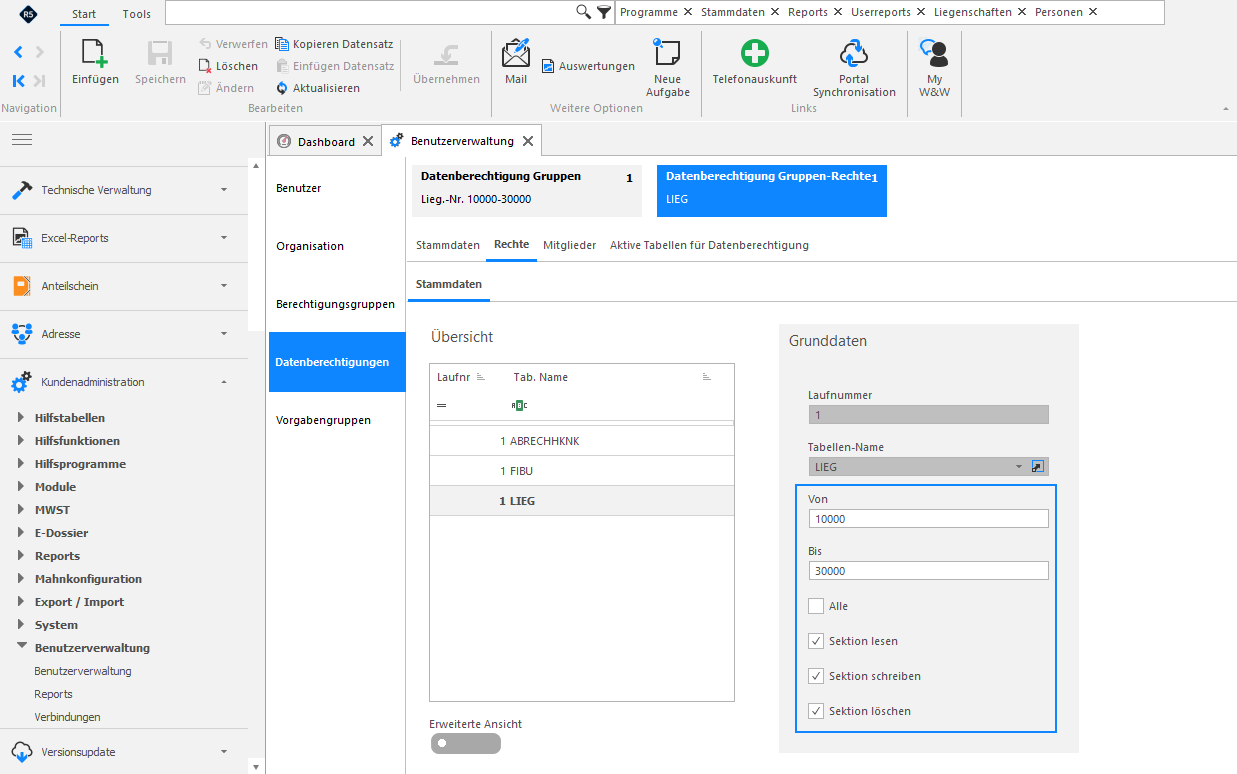Click Kopieren Datensatz icon

tap(281, 44)
